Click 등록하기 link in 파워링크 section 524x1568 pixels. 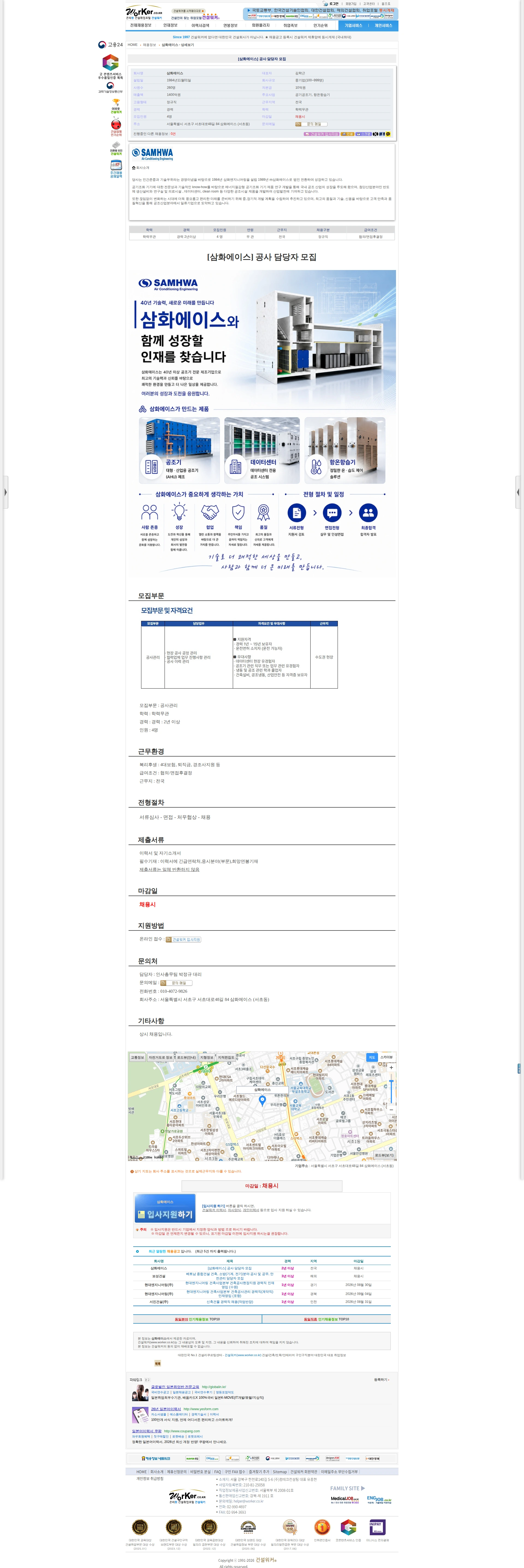(x=382, y=1380)
